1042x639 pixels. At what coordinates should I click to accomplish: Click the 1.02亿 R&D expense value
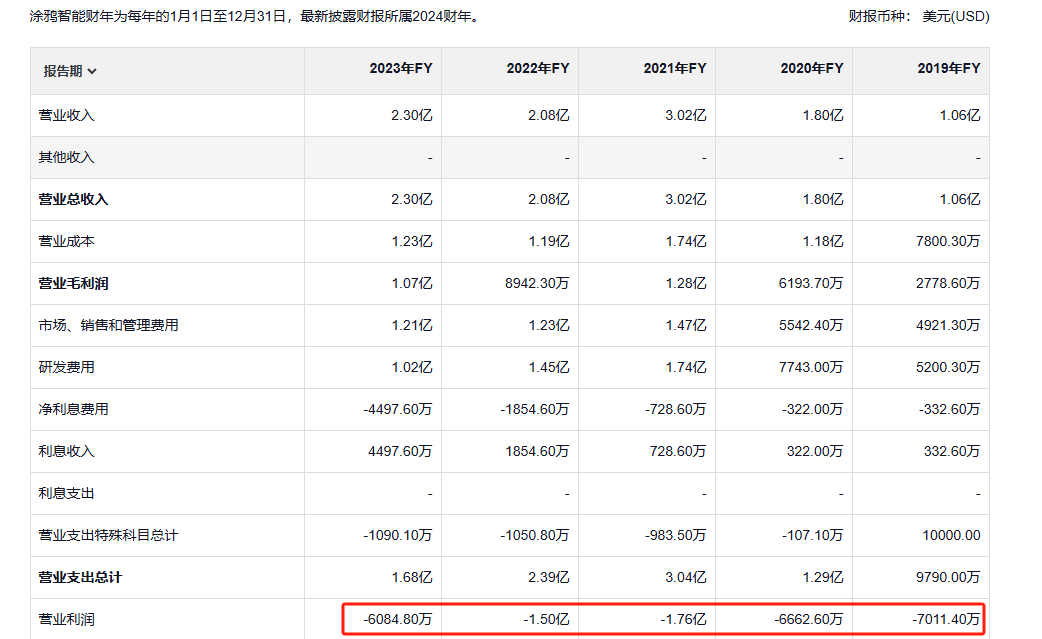(x=412, y=367)
